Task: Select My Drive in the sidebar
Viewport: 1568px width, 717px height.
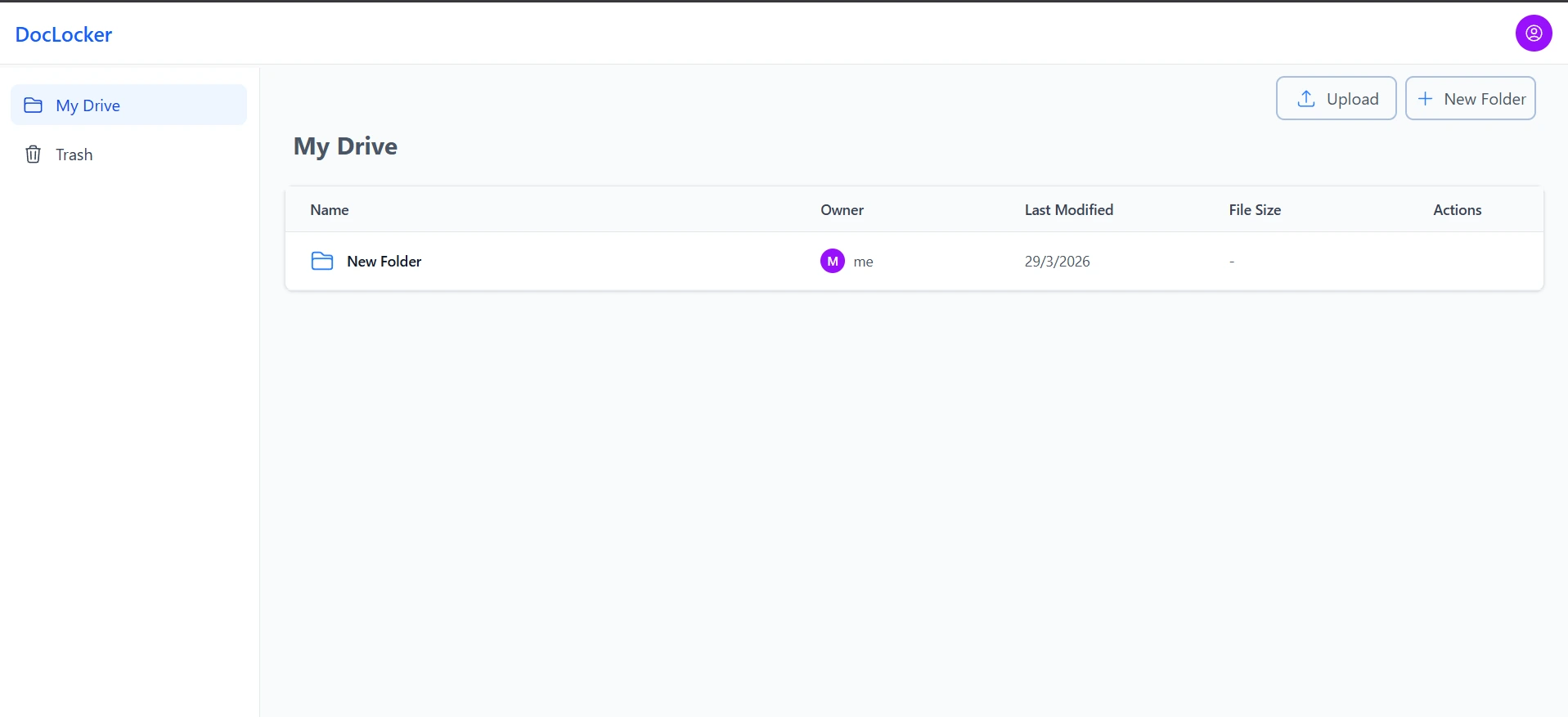Action: click(x=128, y=105)
